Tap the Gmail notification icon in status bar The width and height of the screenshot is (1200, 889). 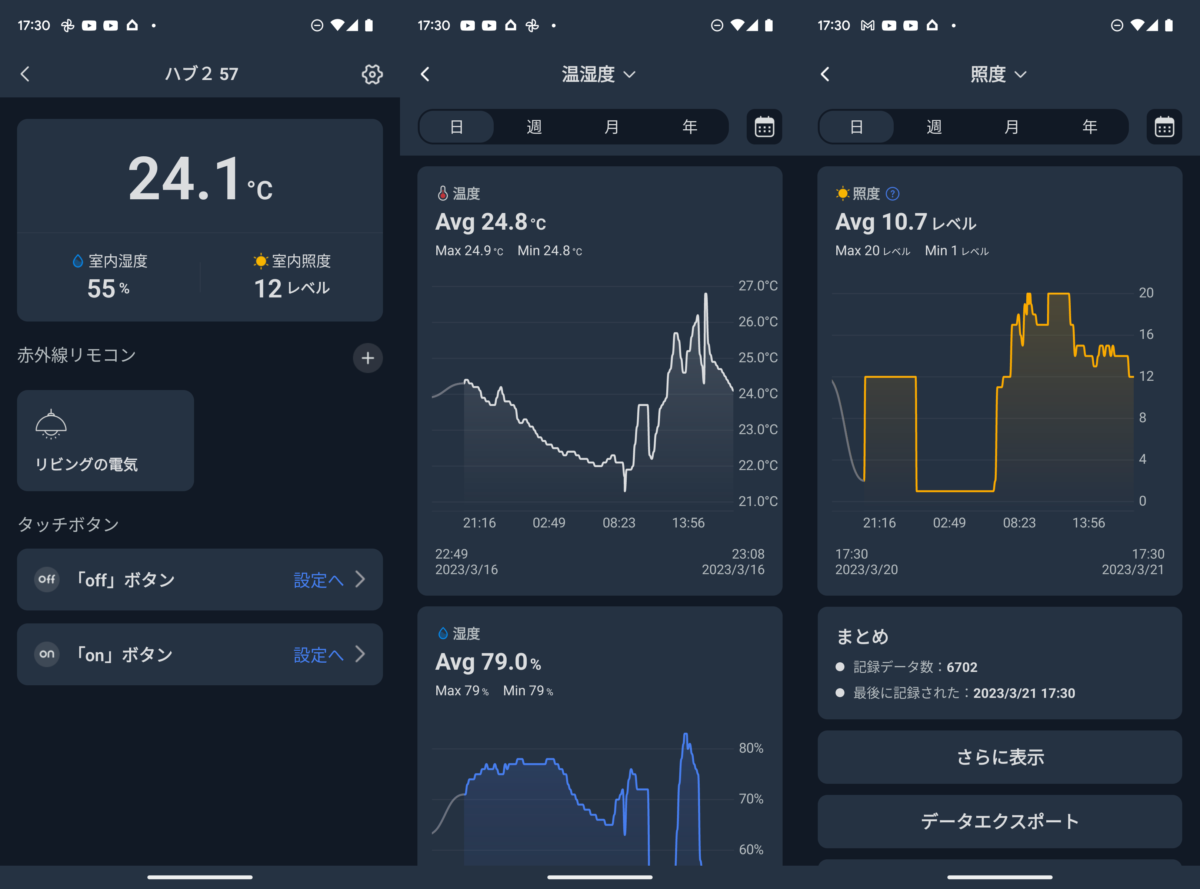click(868, 25)
